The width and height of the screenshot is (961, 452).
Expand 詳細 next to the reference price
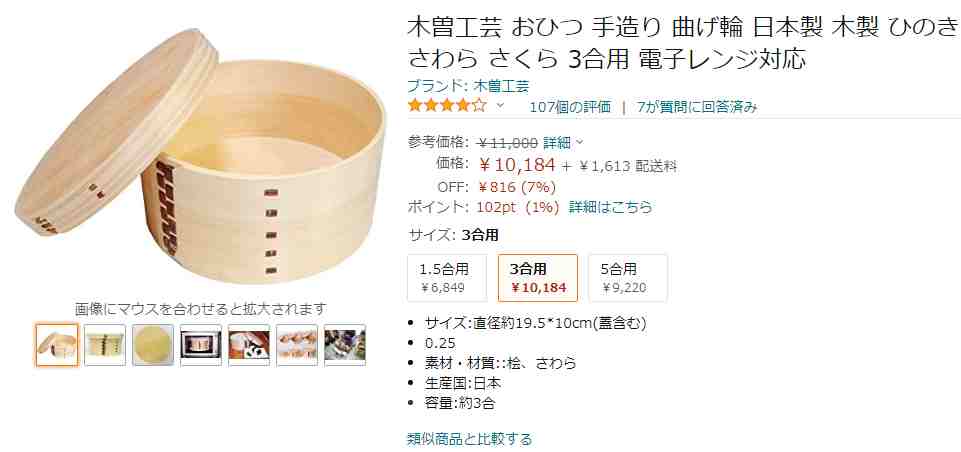(563, 143)
